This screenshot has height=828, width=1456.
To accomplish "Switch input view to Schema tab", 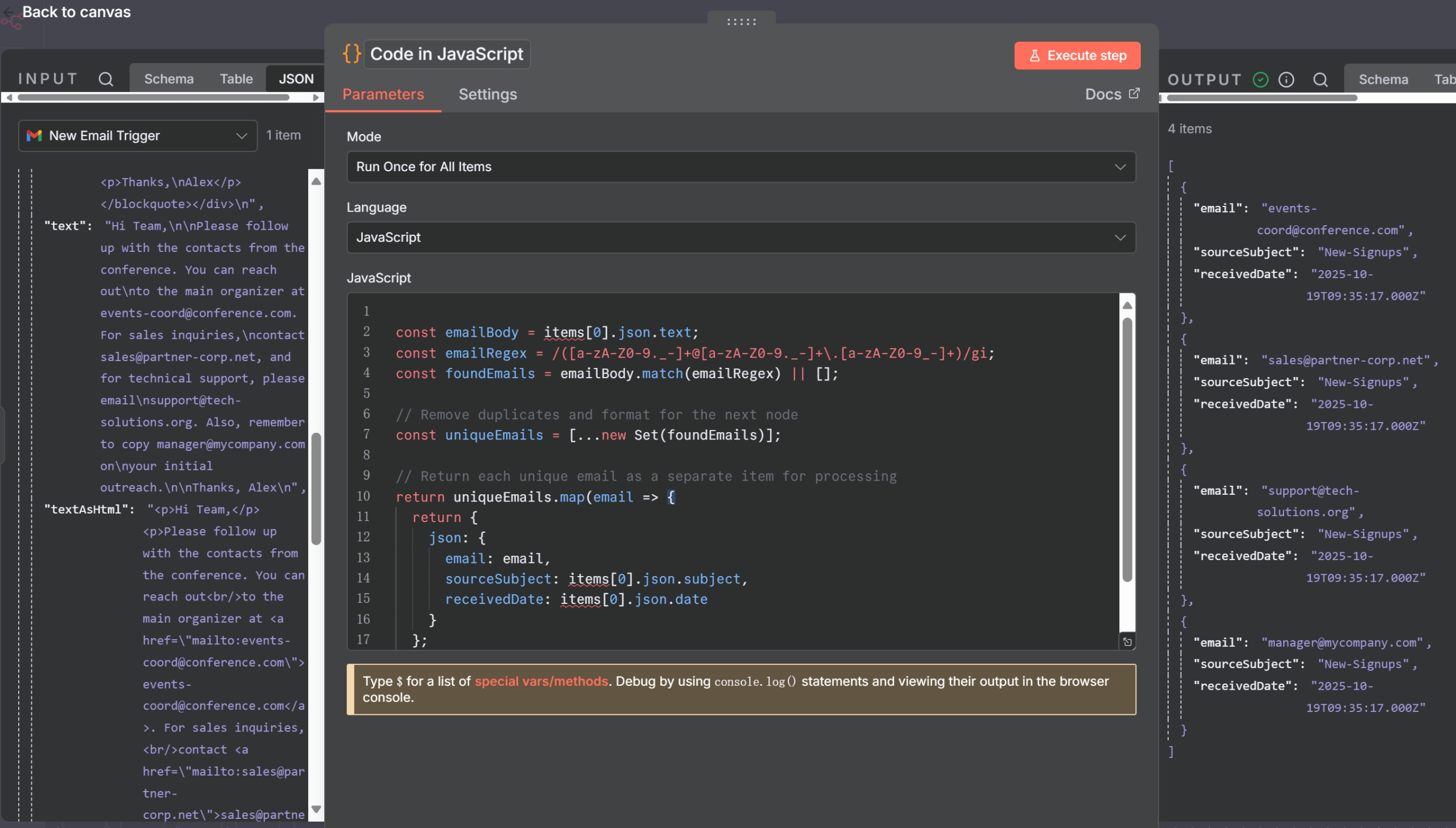I will 169,79.
